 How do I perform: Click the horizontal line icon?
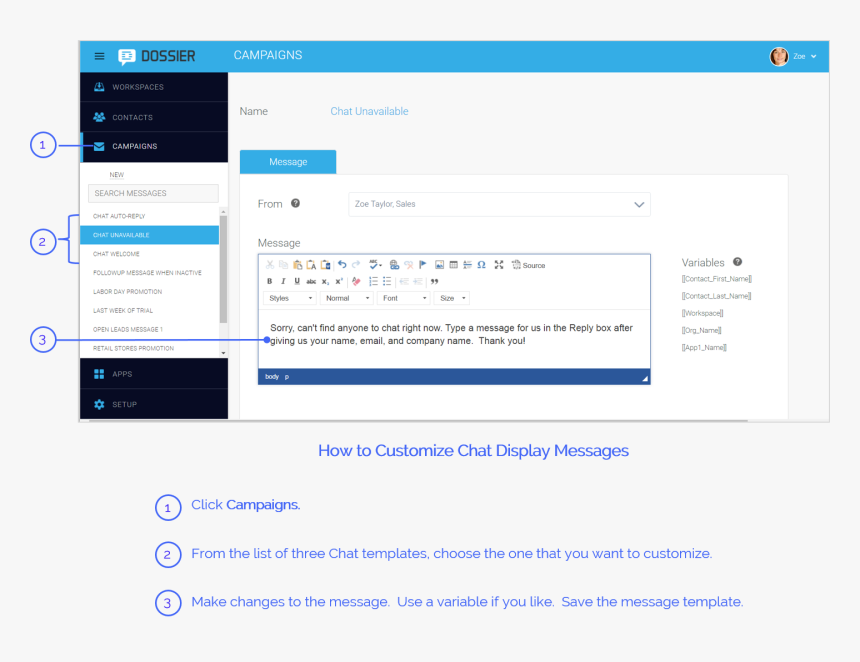467,265
